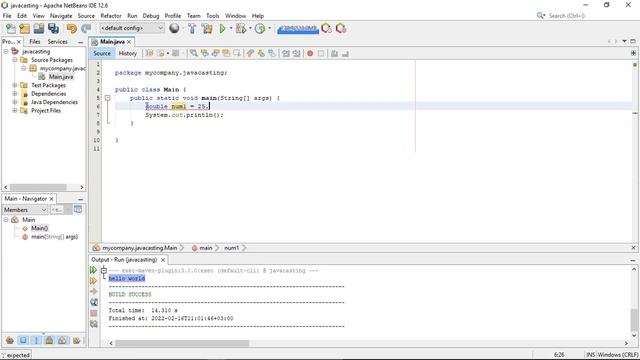640x360 pixels.
Task: Click the Start Macro Recording red circle
Action: [310, 53]
